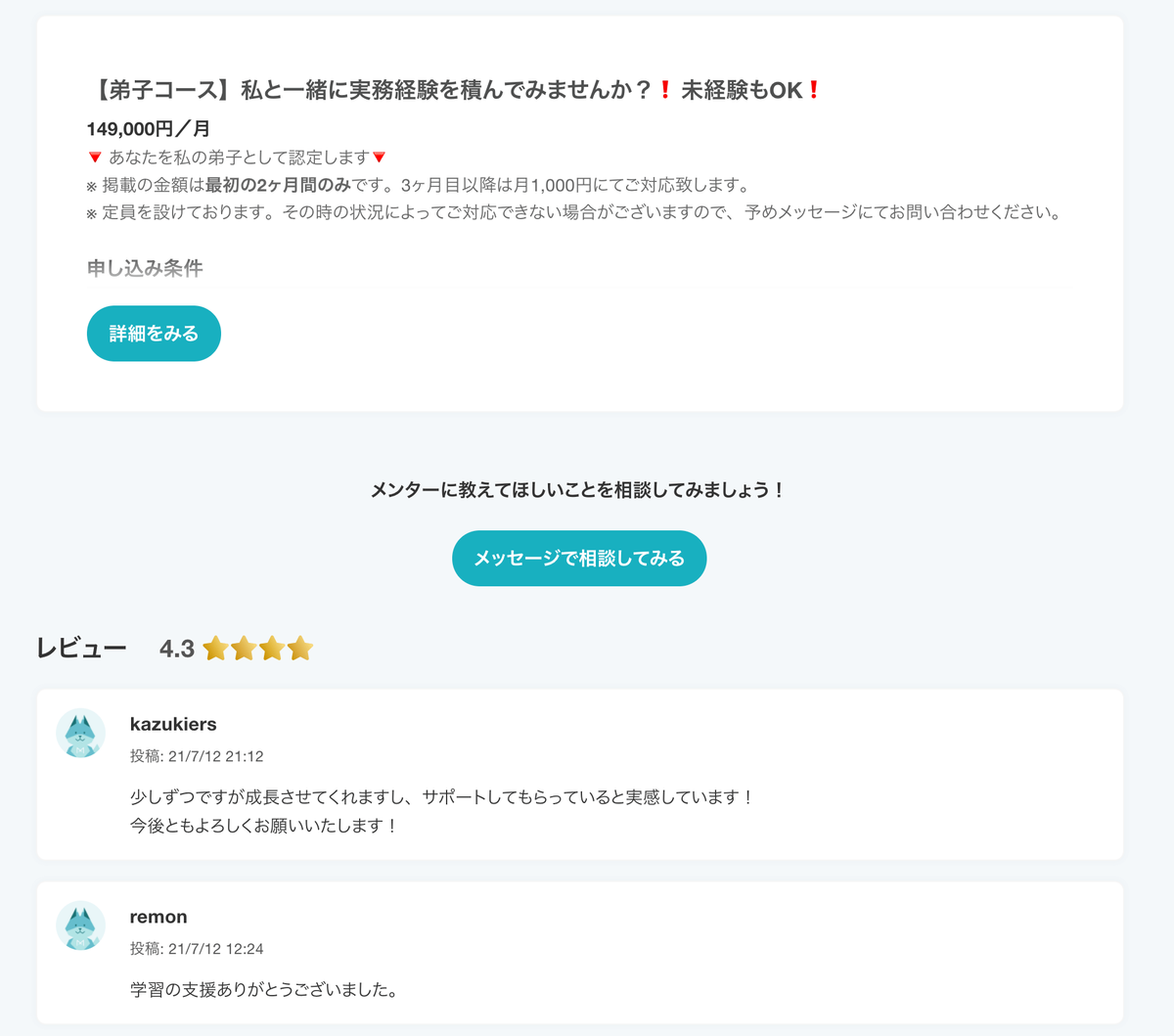The width and height of the screenshot is (1174, 1036).
Task: Click review line starting 少しずつですが成長させて
Action: coord(442,797)
